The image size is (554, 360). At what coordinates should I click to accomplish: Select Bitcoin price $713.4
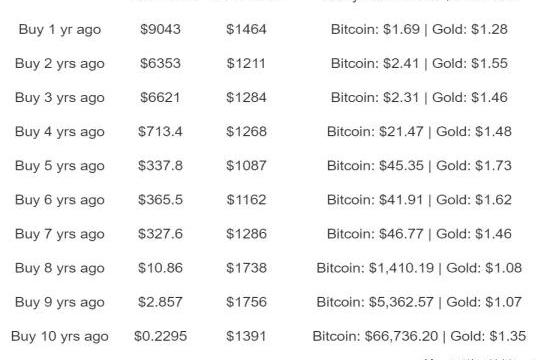coord(160,132)
